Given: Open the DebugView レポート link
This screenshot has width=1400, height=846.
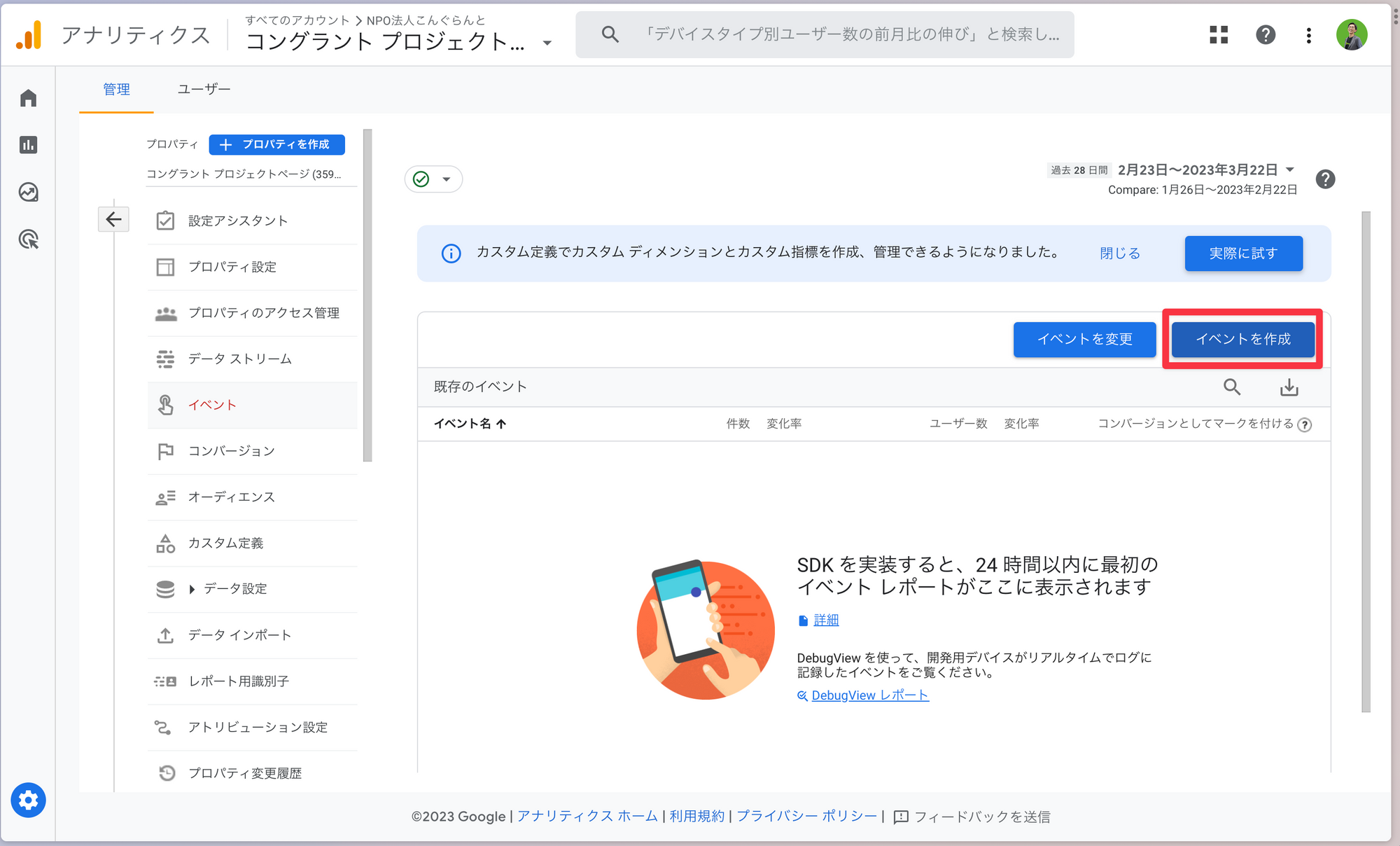Looking at the screenshot, I should 869,695.
